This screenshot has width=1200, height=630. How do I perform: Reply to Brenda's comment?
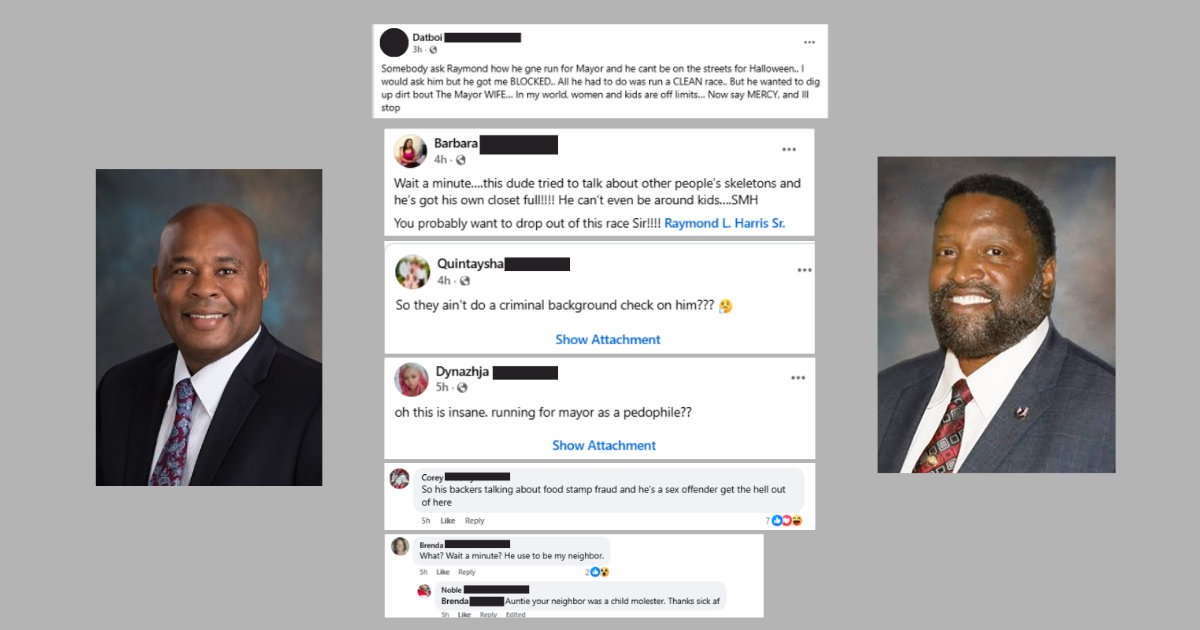click(467, 572)
